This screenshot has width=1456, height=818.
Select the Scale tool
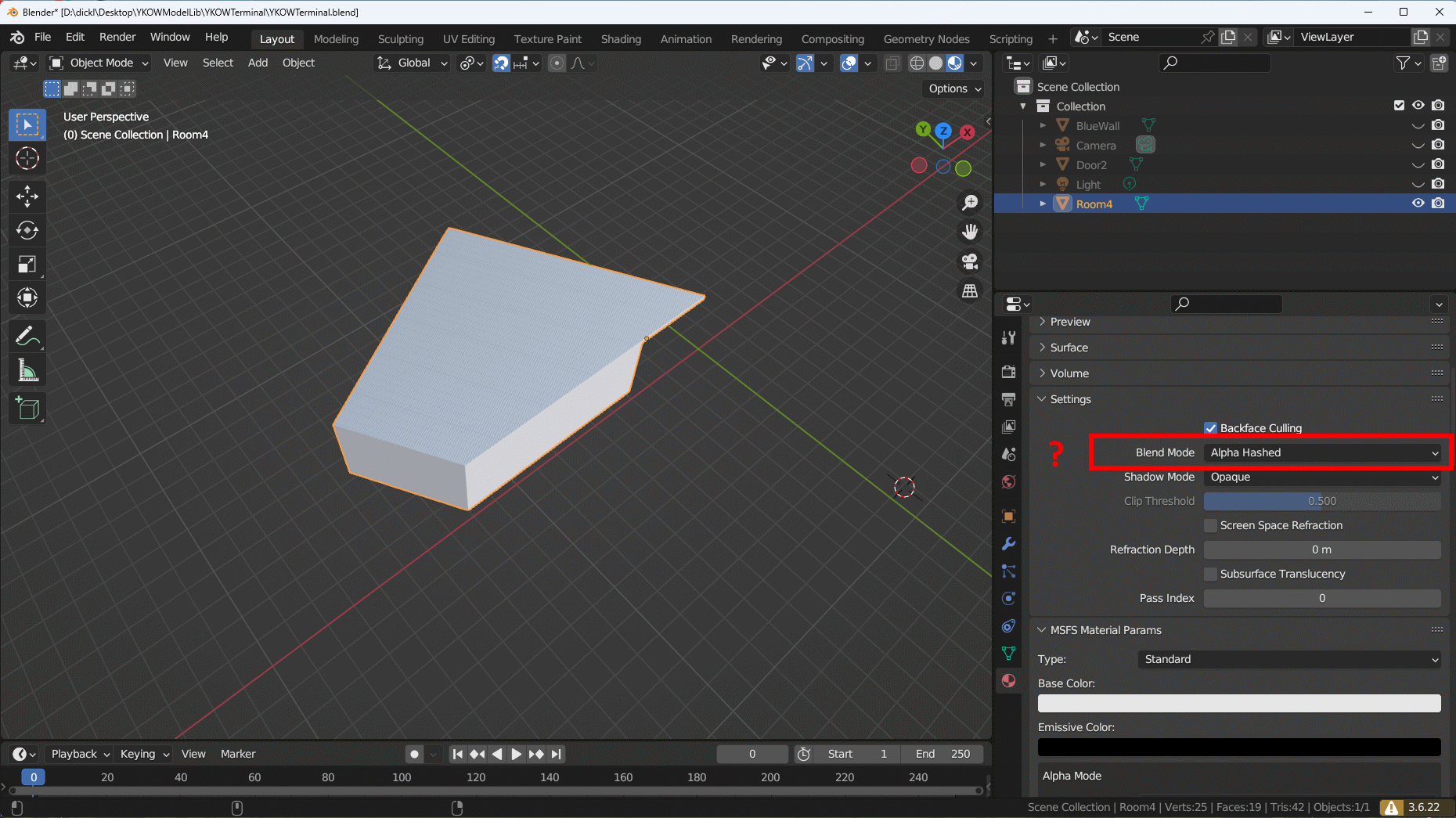[x=27, y=265]
